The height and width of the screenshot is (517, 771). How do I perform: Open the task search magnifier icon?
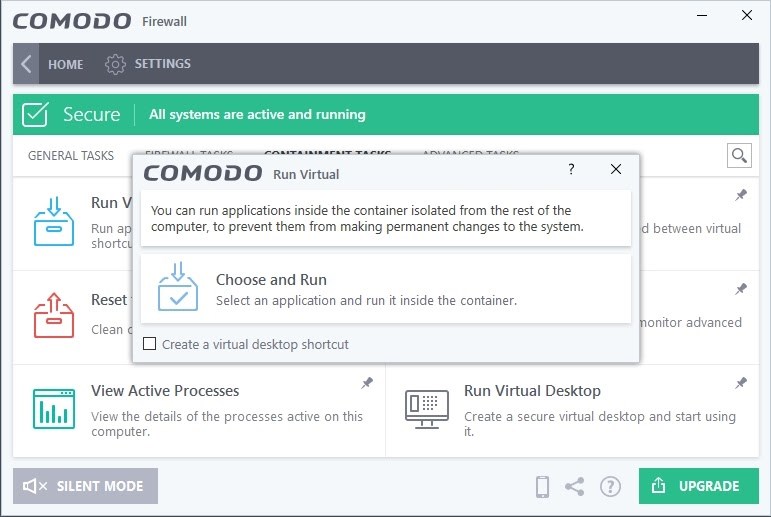[739, 155]
